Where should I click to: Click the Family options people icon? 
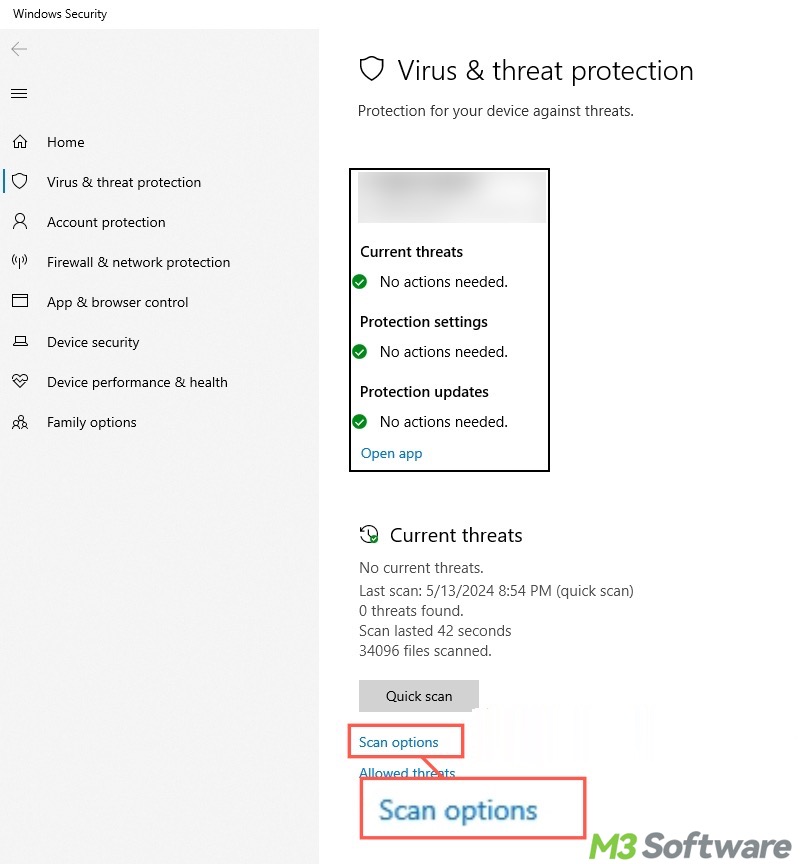20,422
